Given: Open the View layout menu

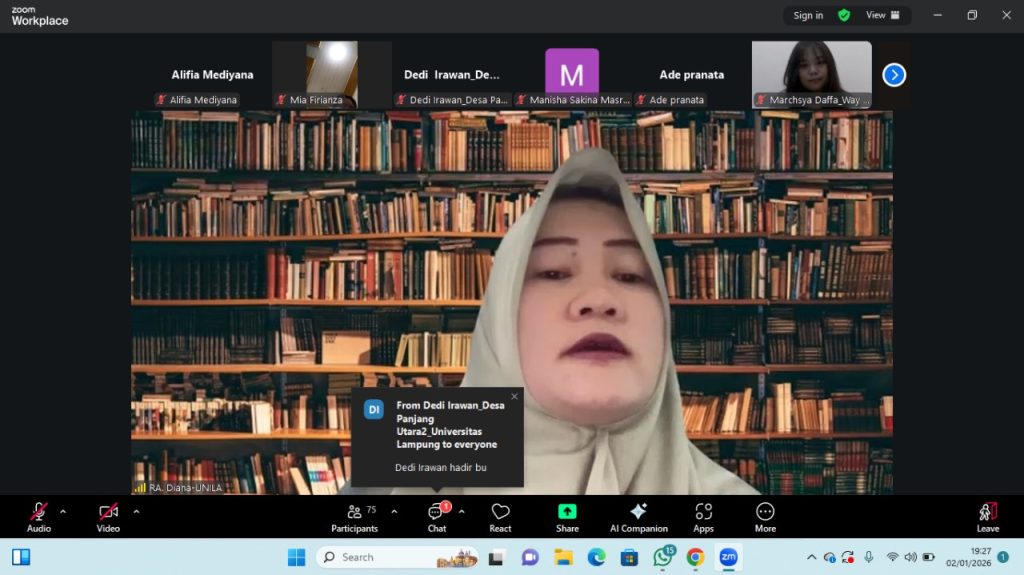Looking at the screenshot, I should (x=882, y=15).
